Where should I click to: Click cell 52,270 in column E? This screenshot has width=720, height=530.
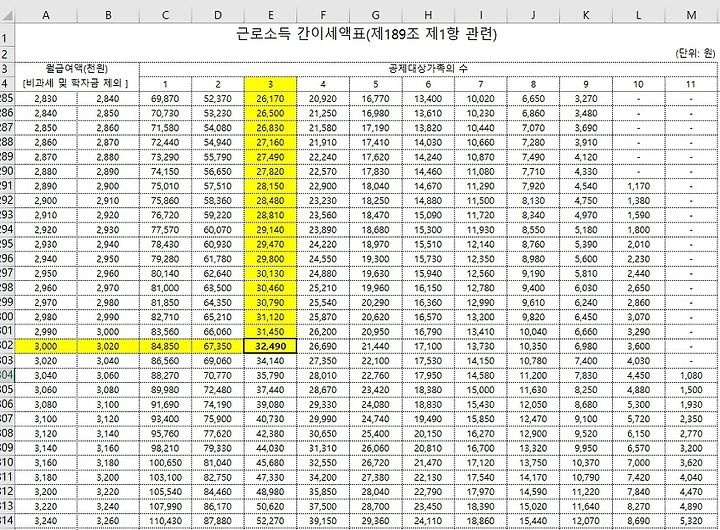click(270, 521)
